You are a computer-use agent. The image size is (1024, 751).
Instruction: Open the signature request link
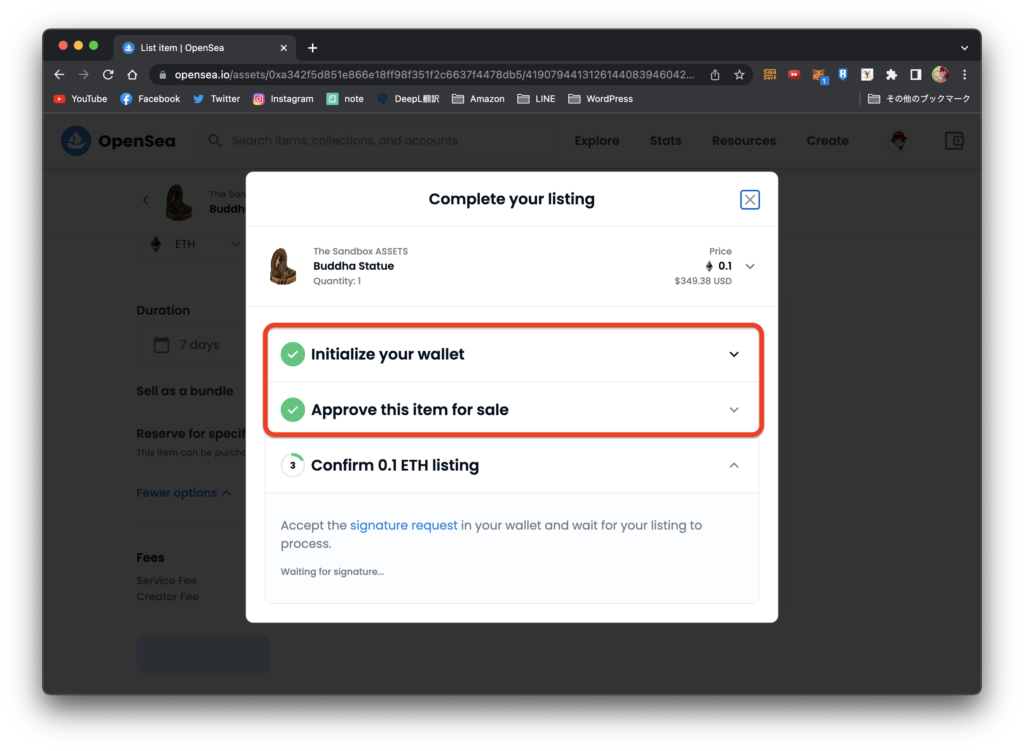click(x=403, y=525)
